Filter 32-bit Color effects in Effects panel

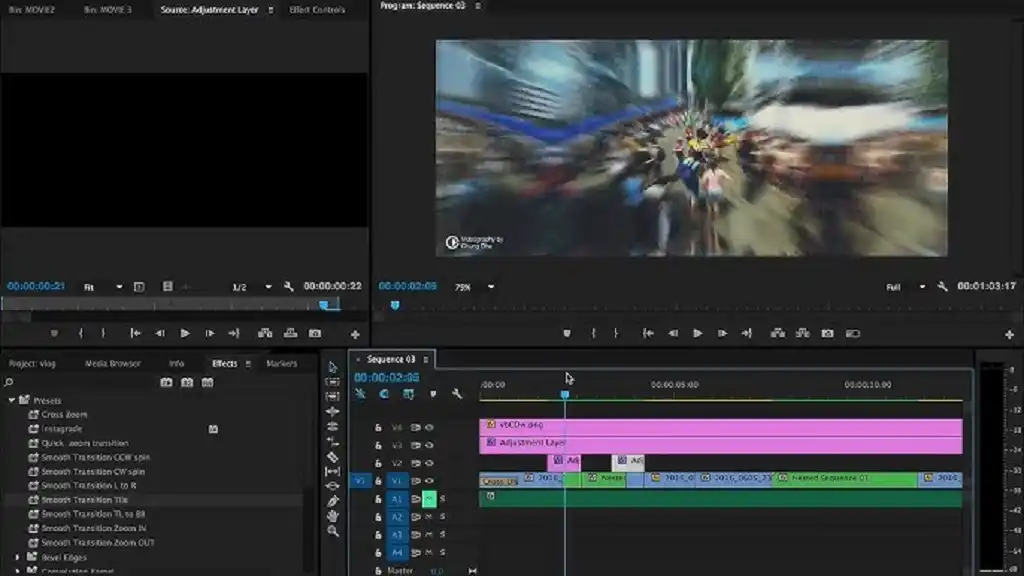point(187,382)
